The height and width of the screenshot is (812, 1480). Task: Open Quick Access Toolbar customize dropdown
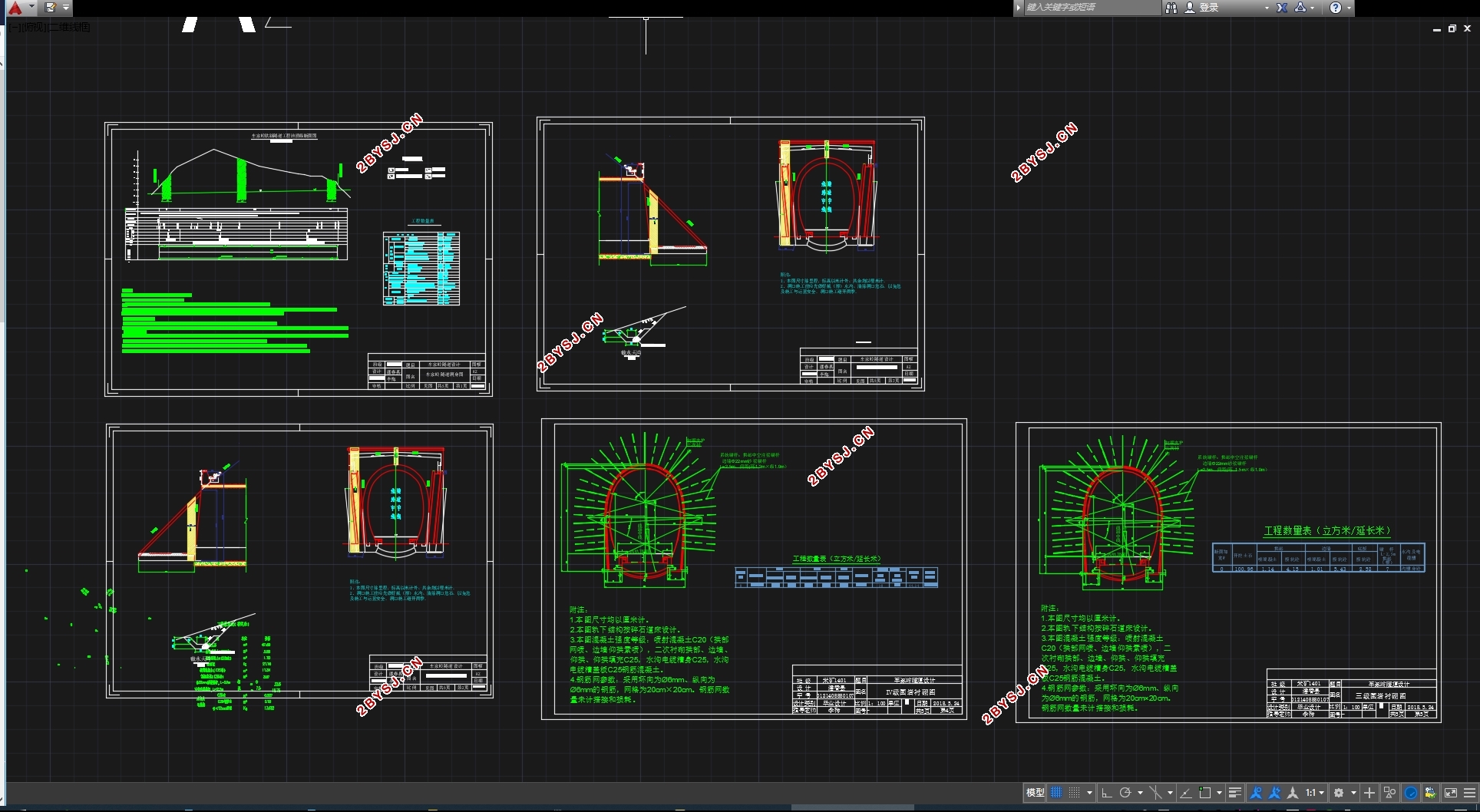66,8
